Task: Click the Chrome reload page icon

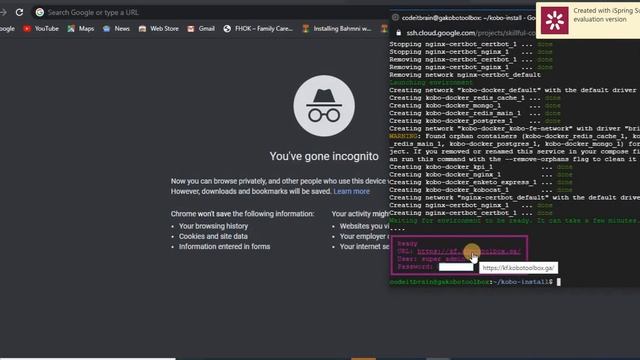Action: (19, 12)
